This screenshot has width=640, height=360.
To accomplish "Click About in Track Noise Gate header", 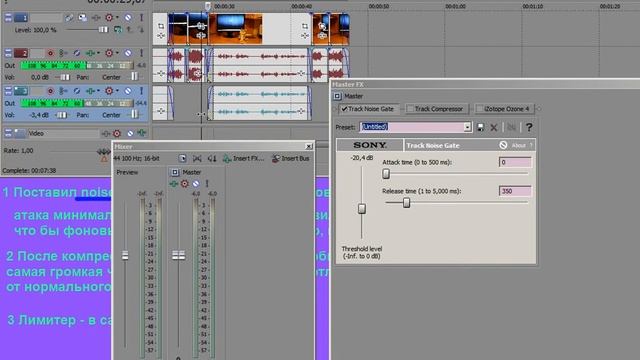I will (x=518, y=145).
